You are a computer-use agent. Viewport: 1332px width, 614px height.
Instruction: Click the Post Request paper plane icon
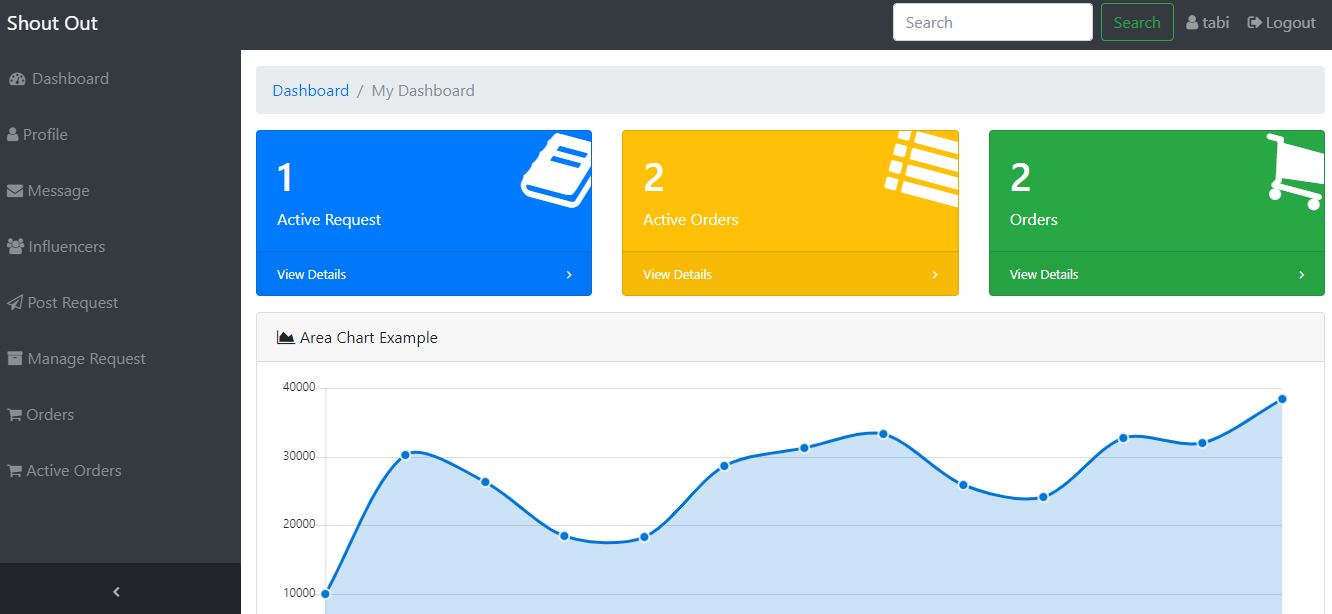point(15,303)
